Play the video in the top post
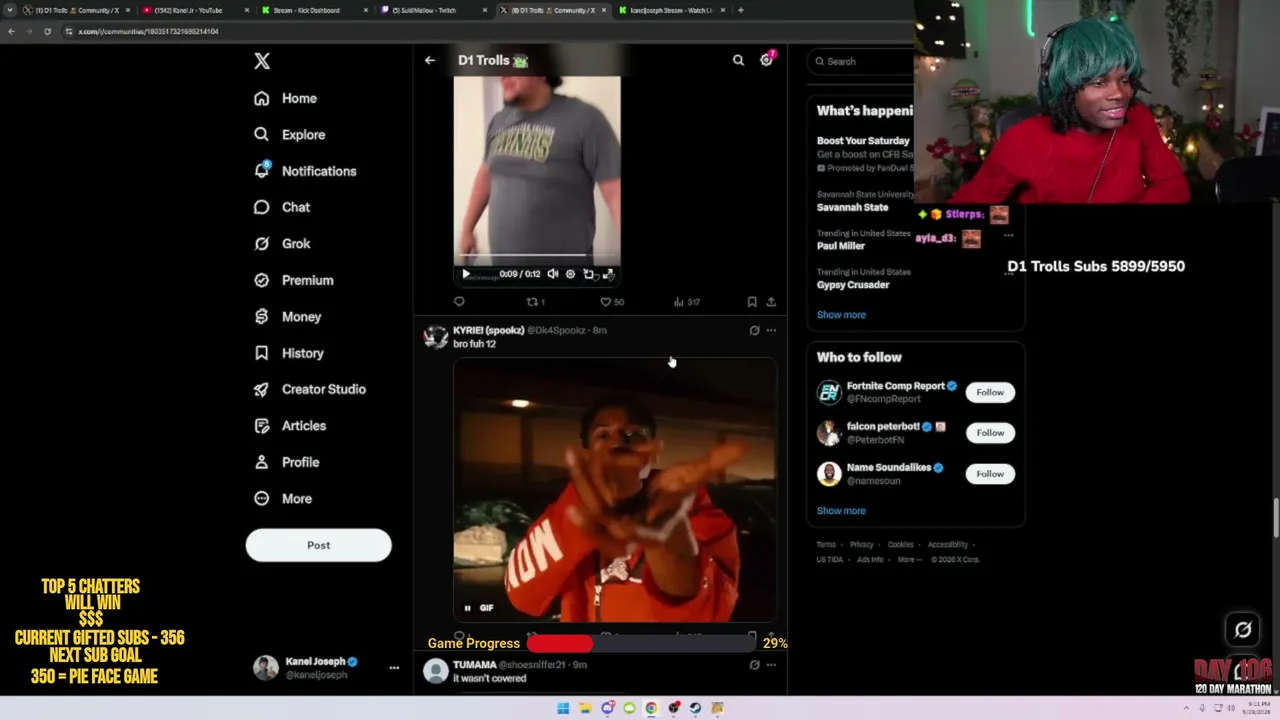 (465, 274)
